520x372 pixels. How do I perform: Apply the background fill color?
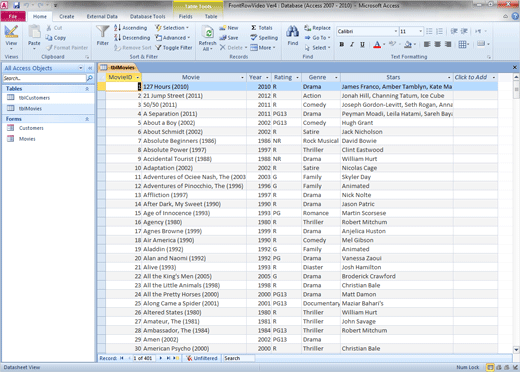(408, 44)
